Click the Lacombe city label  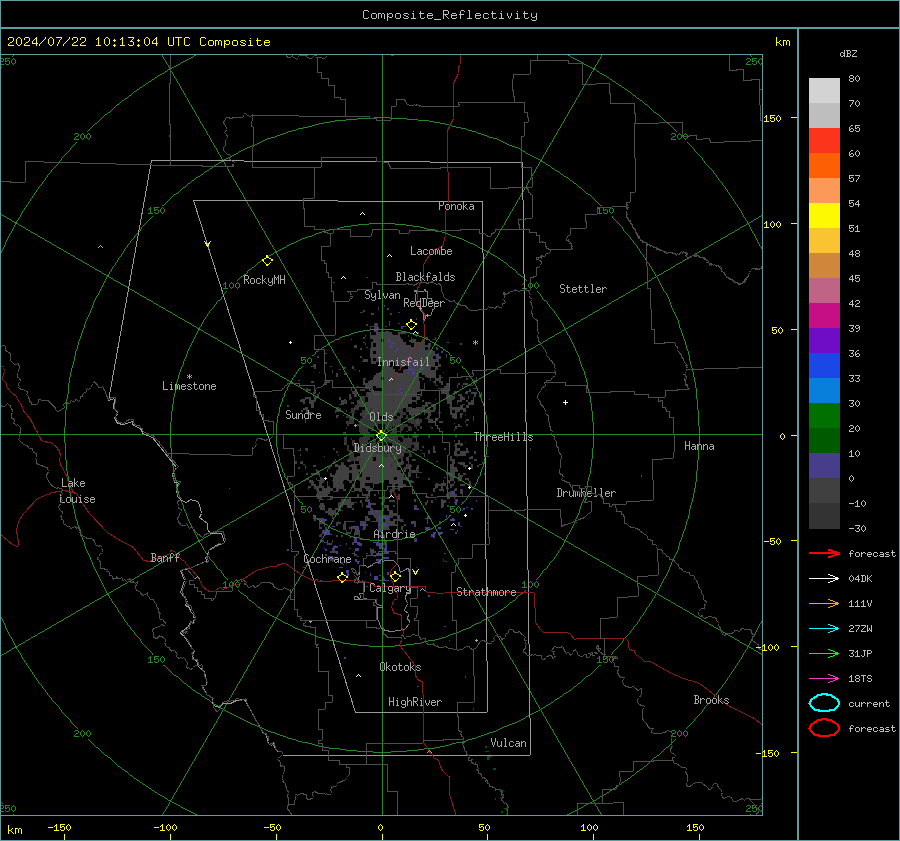point(431,251)
